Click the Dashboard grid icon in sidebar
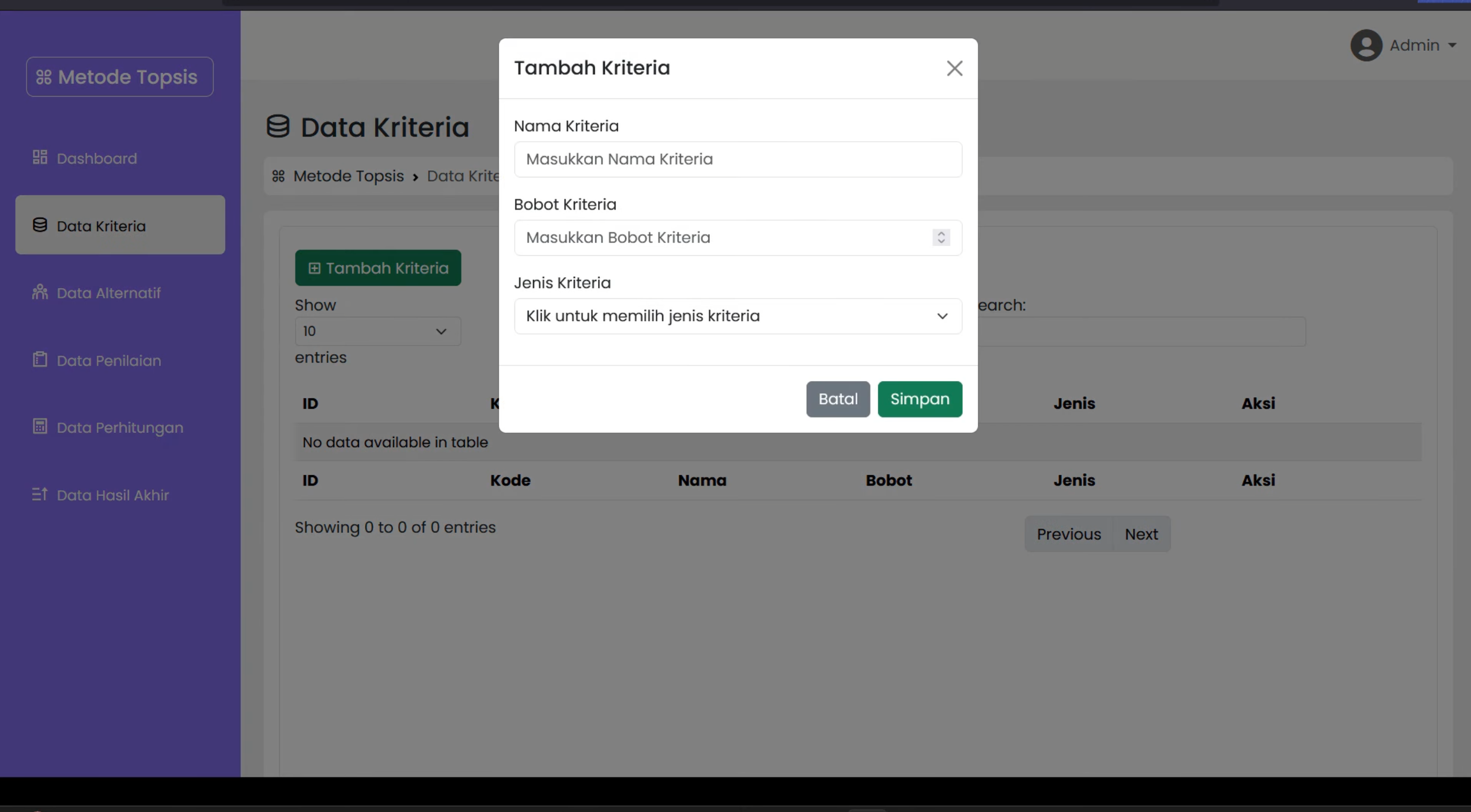Screen dimensions: 1471x812 [x=40, y=157]
